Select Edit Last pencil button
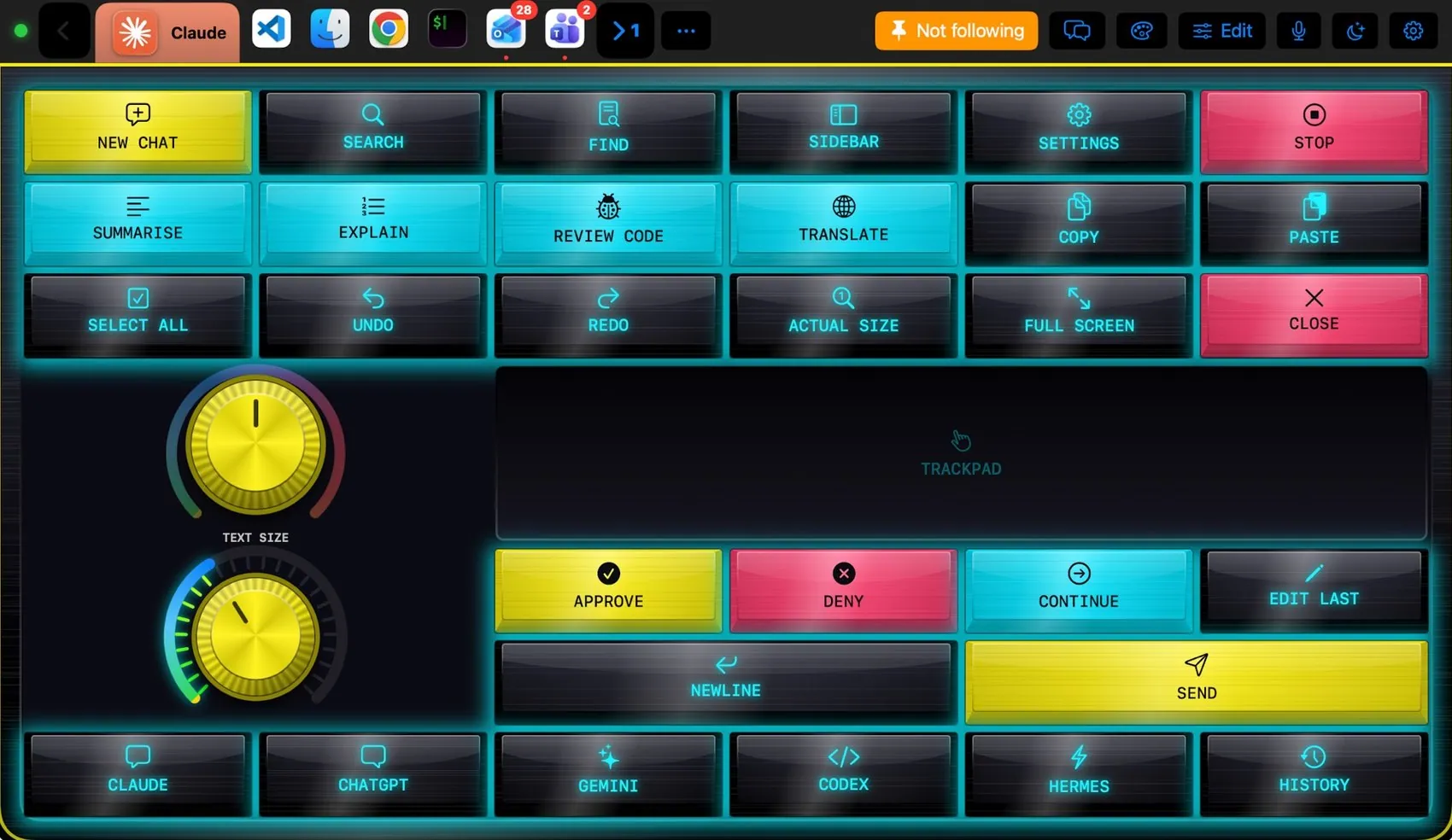This screenshot has width=1452, height=840. coord(1314,590)
